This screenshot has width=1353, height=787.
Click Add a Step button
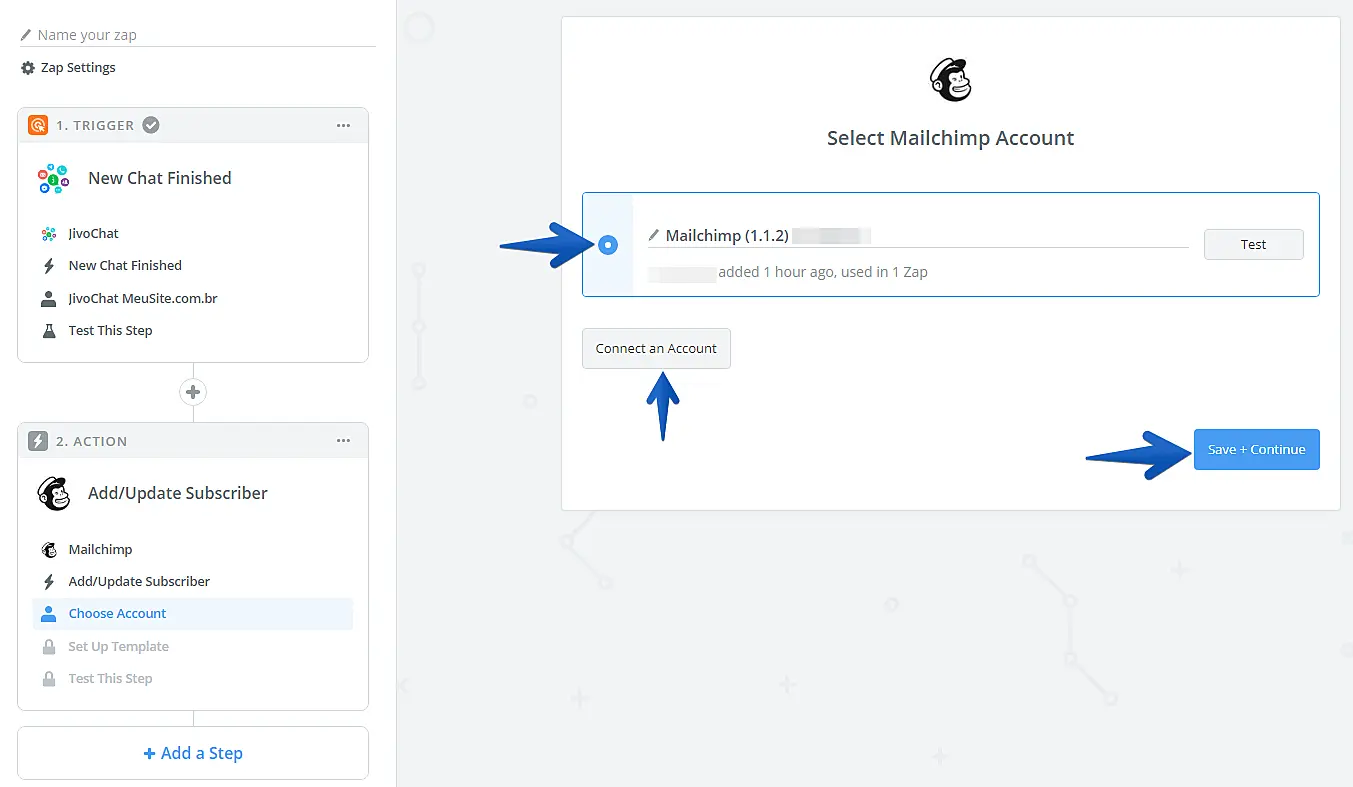pyautogui.click(x=193, y=753)
